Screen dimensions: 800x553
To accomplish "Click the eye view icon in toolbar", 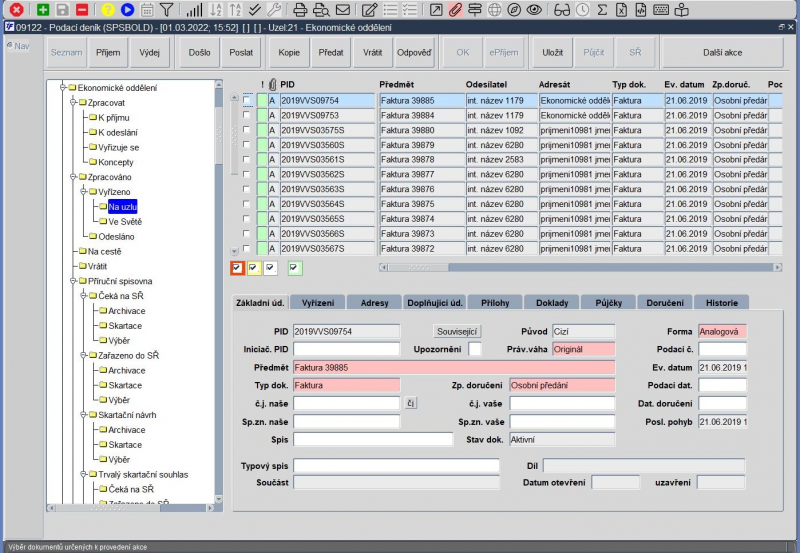I will (535, 9).
